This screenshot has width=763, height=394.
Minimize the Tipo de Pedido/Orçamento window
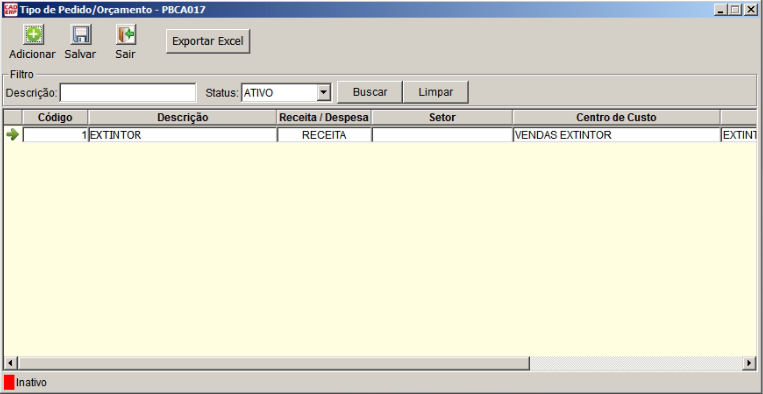point(721,9)
